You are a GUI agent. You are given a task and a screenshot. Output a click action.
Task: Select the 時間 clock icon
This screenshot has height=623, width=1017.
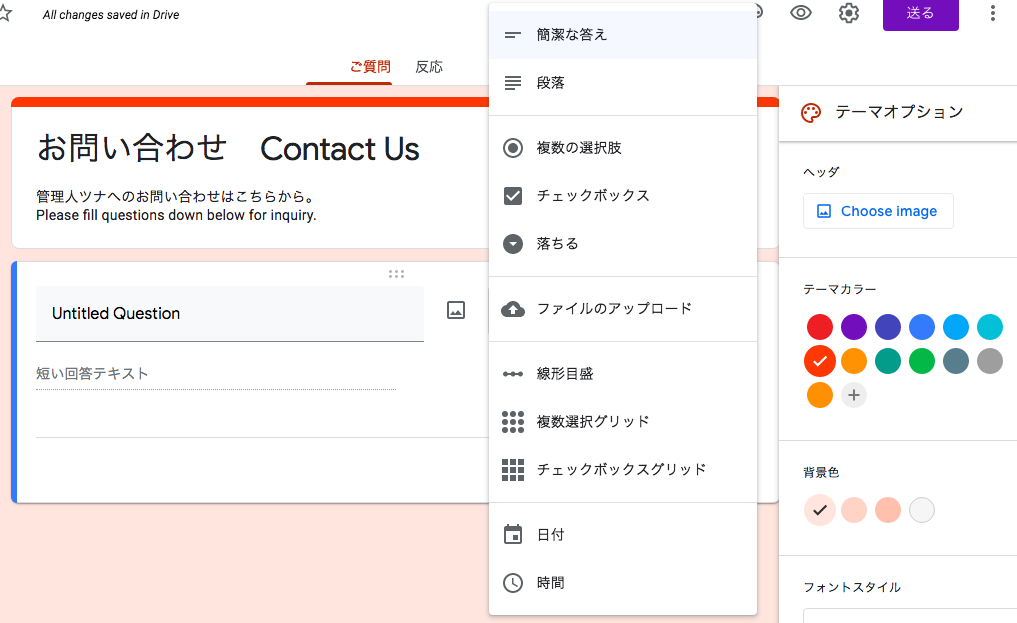(513, 582)
